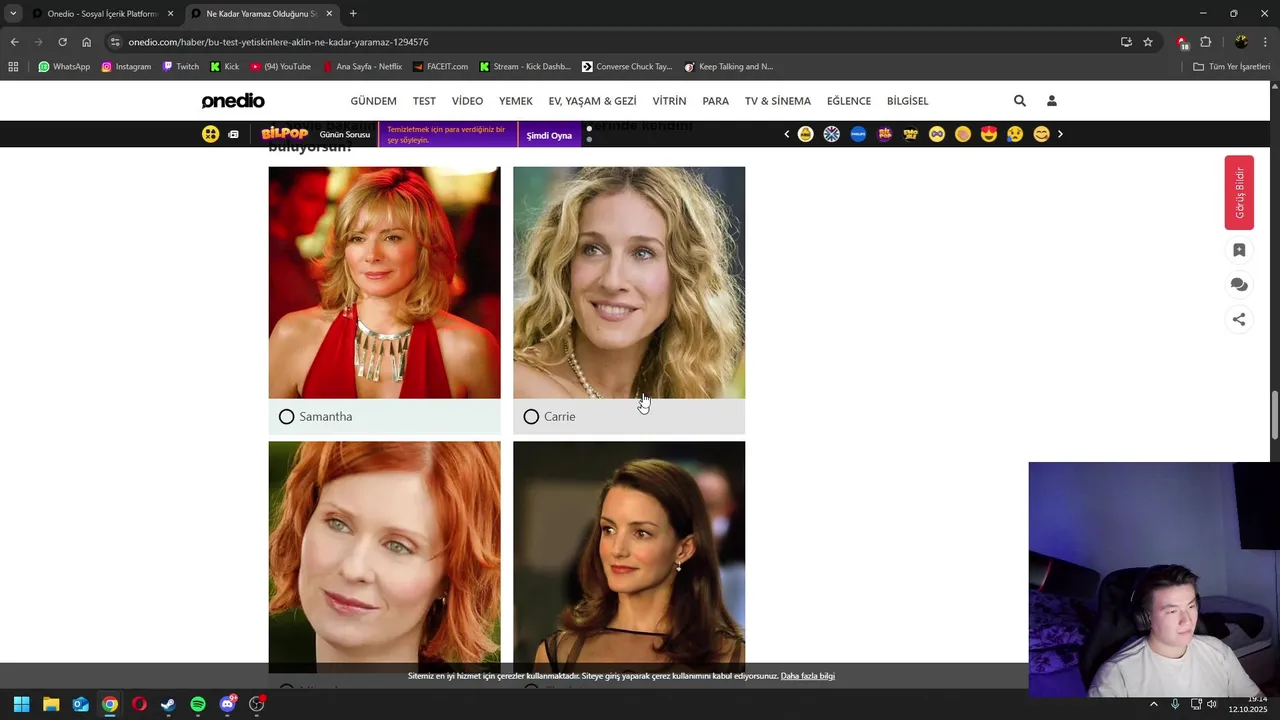Screen dimensions: 1280x720
Task: Open the GÜNDEM menu item
Action: click(373, 101)
